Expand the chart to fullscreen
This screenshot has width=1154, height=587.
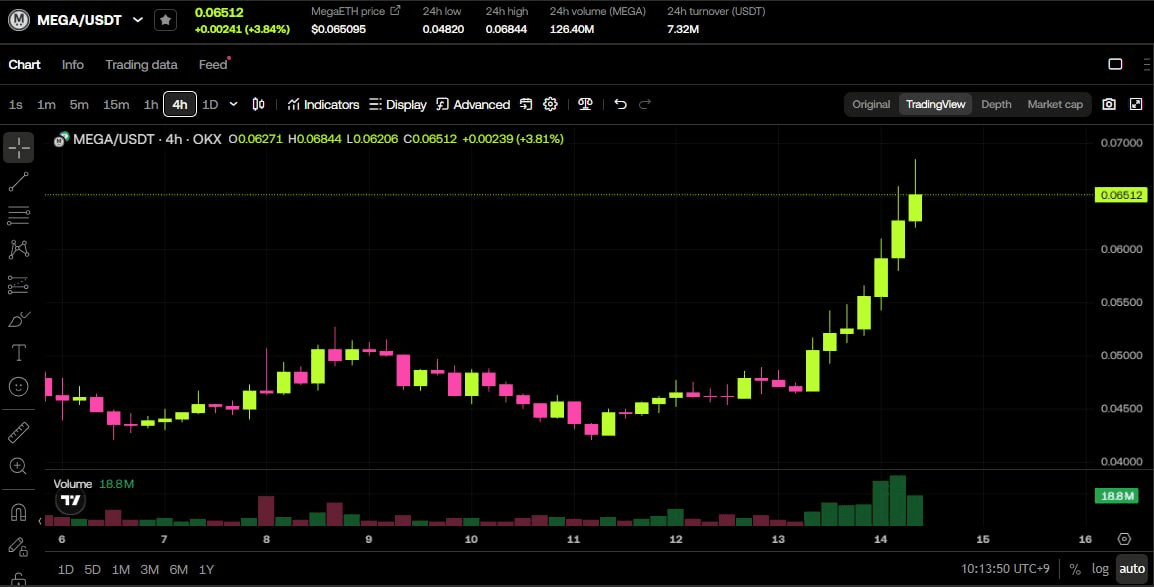pyautogui.click(x=1136, y=104)
